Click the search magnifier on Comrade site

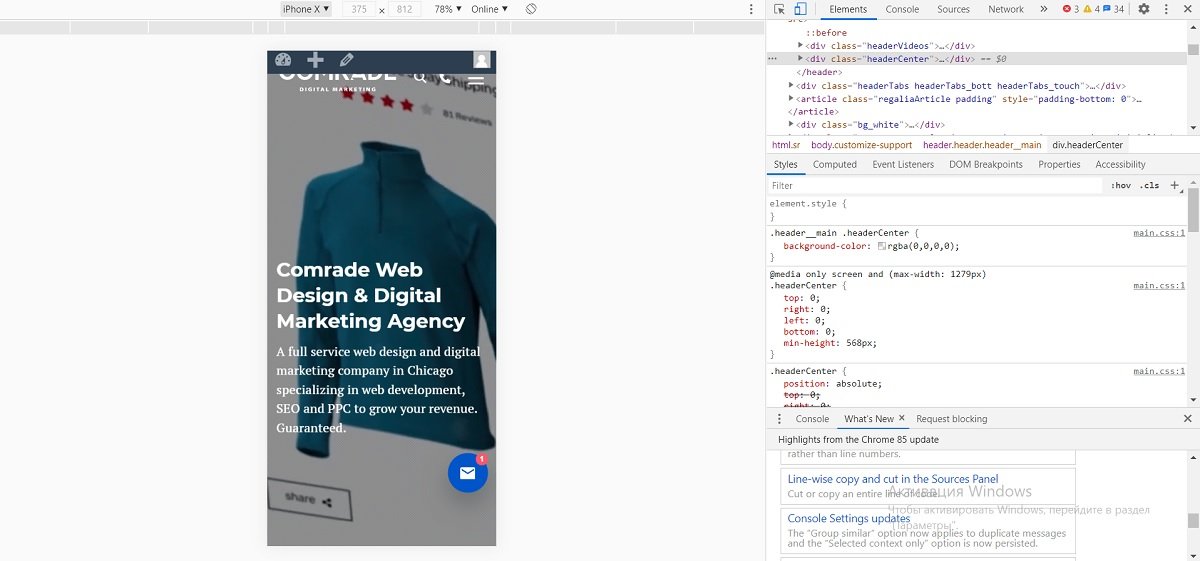click(420, 77)
